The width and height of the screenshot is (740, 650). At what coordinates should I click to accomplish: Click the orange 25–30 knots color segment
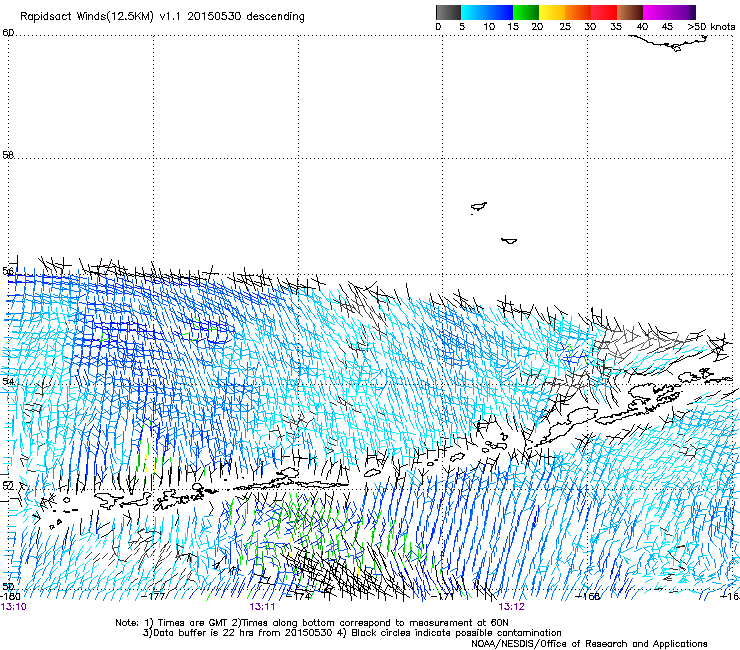[578, 12]
